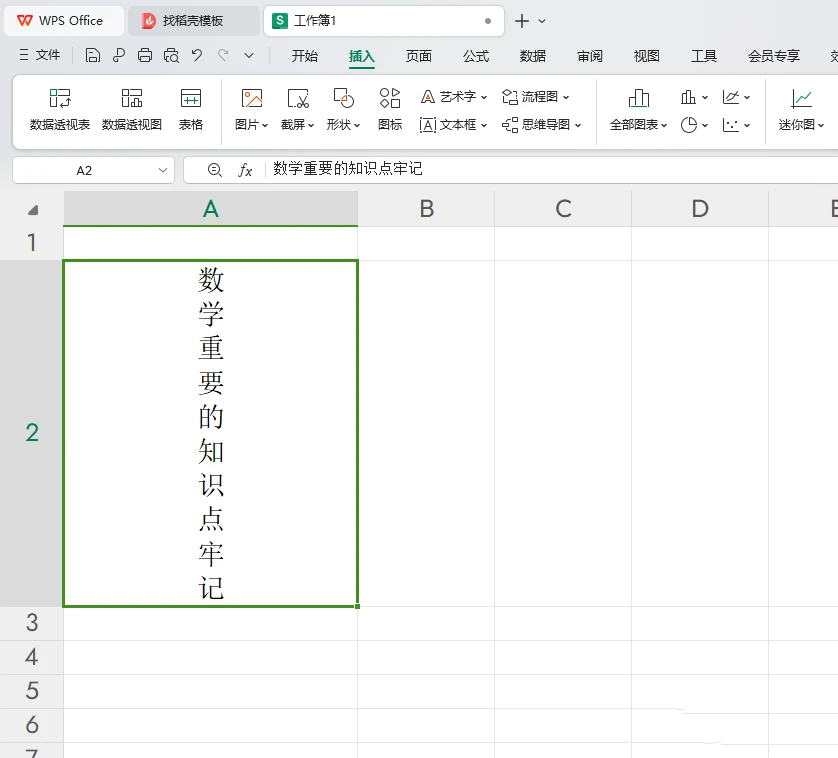Screen dimensions: 838x758
Task: Click the 图标 icons library button
Action: (390, 110)
